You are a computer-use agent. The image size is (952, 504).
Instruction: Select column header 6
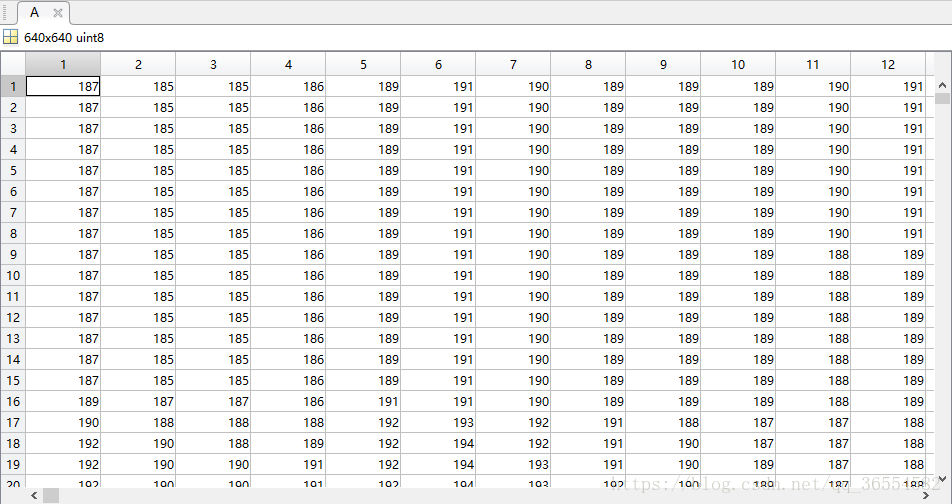pos(438,64)
